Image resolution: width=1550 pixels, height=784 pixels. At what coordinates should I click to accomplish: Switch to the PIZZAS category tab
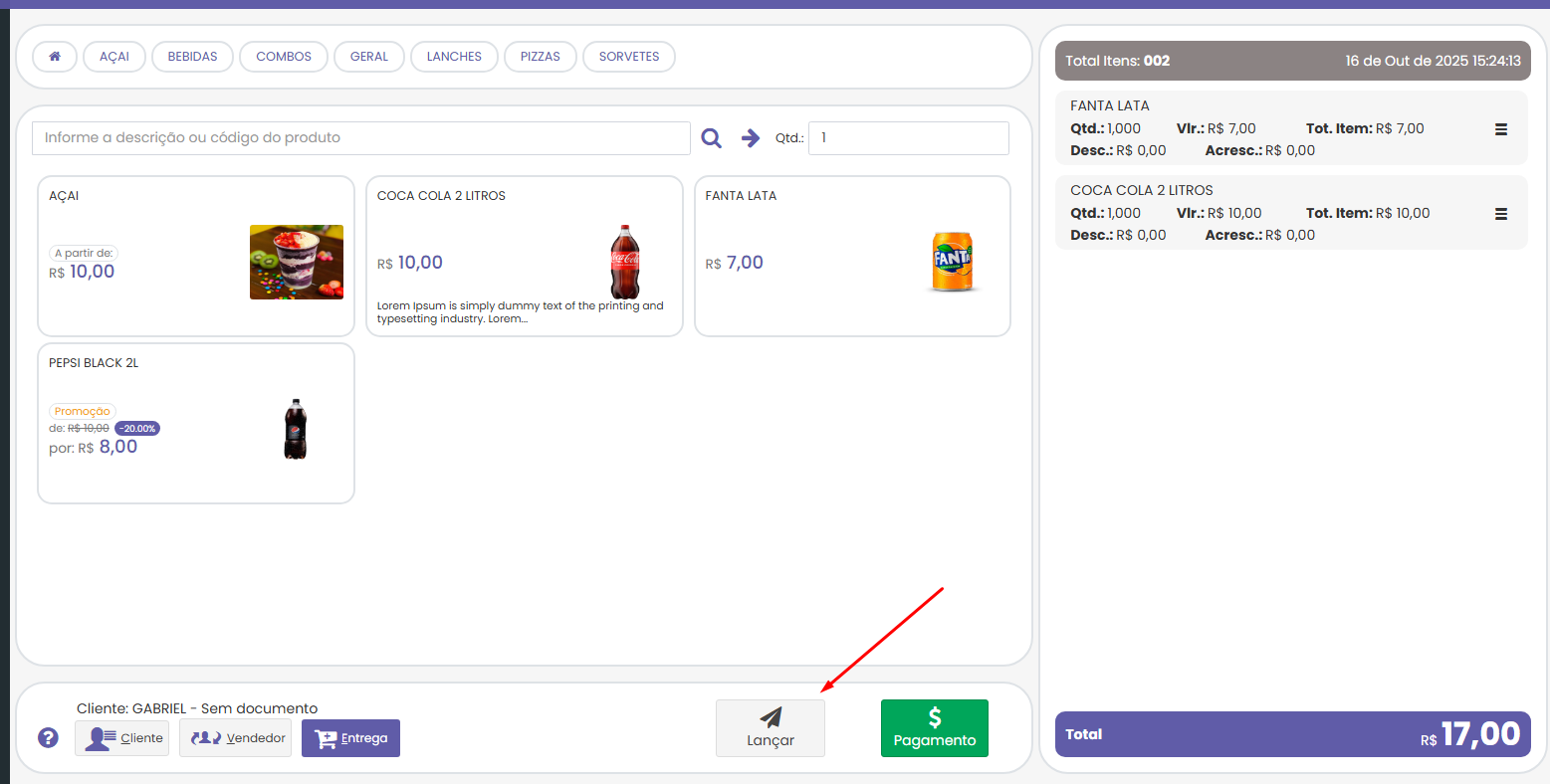540,57
